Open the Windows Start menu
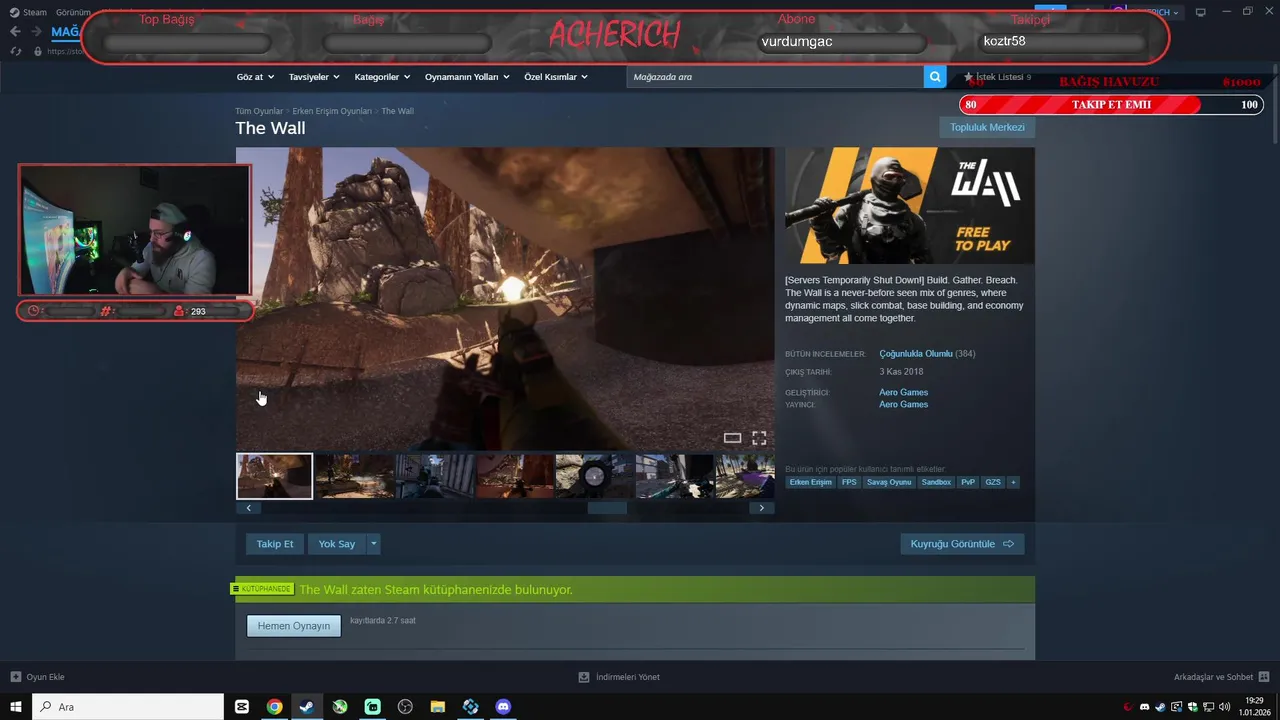This screenshot has width=1280, height=720. 16,707
